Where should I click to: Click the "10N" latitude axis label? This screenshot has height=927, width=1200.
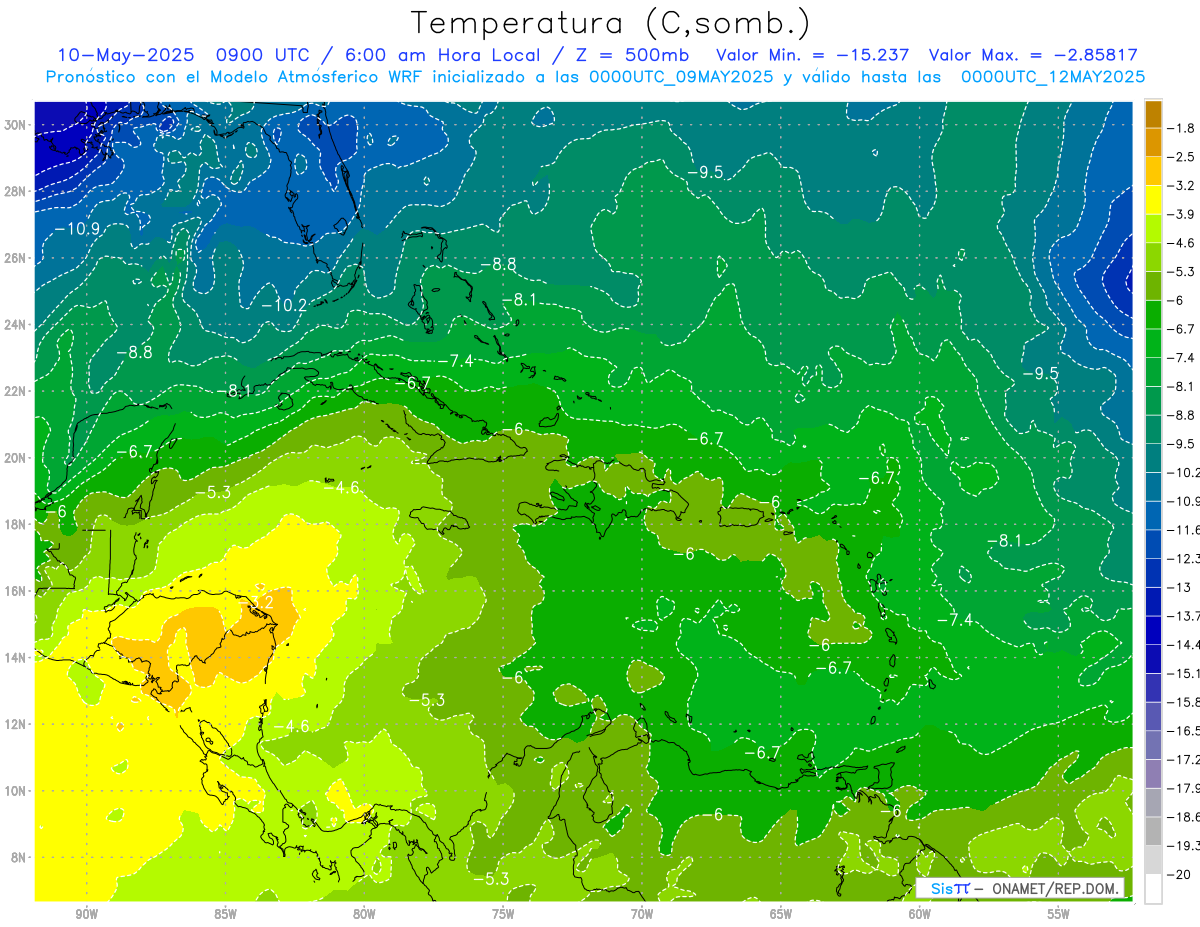tap(17, 791)
